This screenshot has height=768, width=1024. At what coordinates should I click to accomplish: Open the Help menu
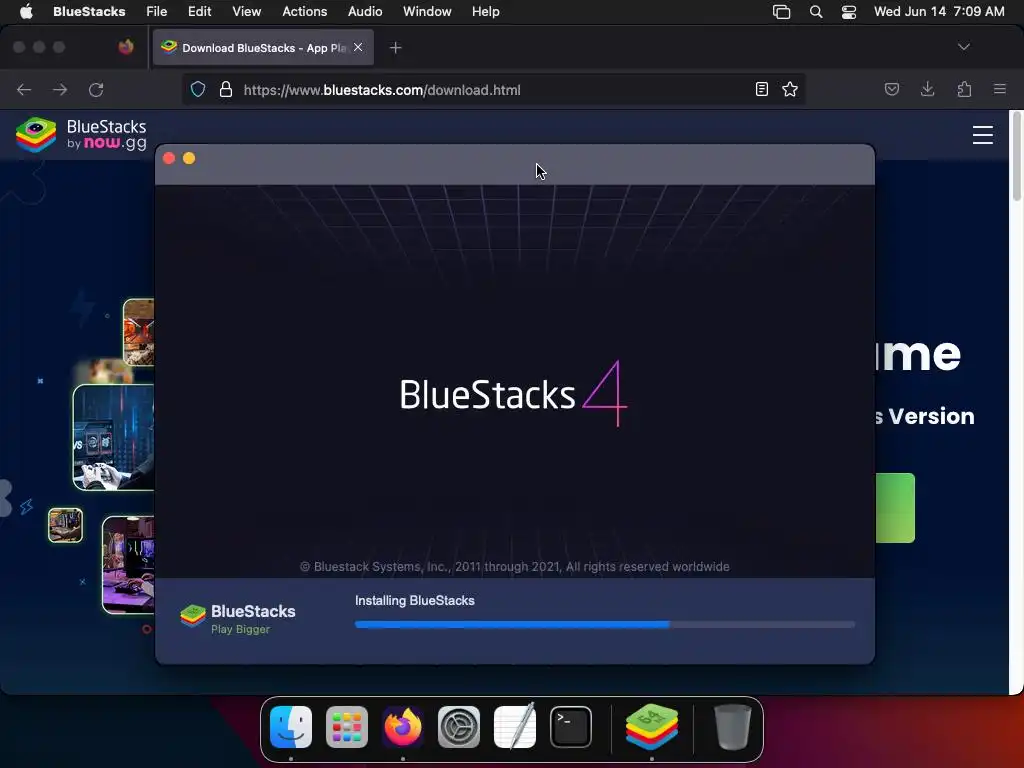tap(485, 11)
